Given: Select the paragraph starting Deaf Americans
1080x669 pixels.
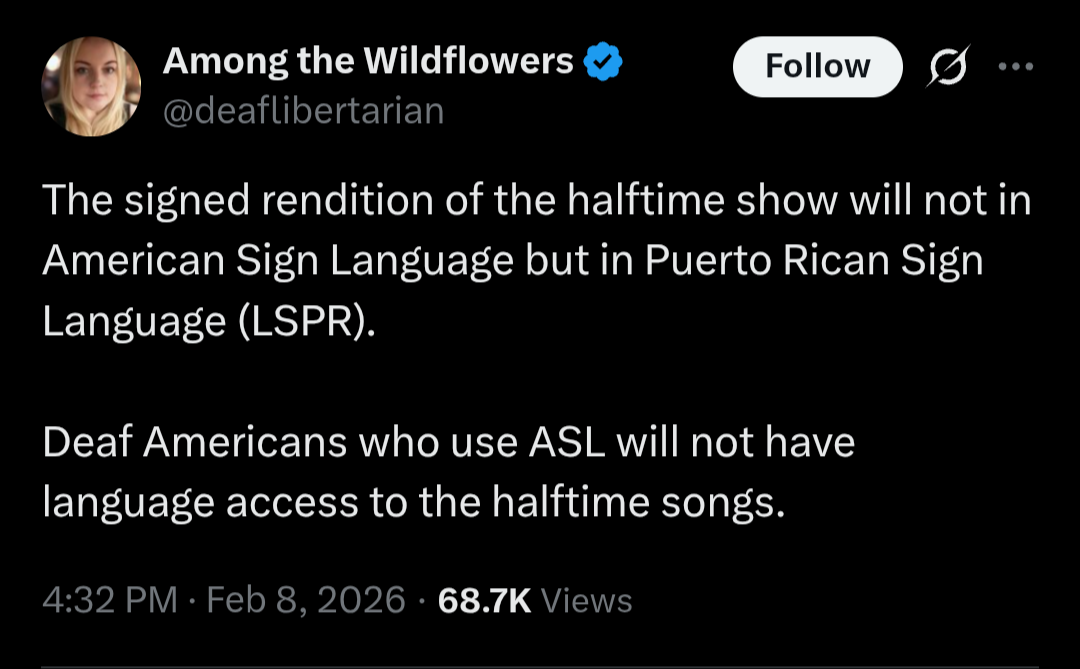Looking at the screenshot, I should coord(448,472).
